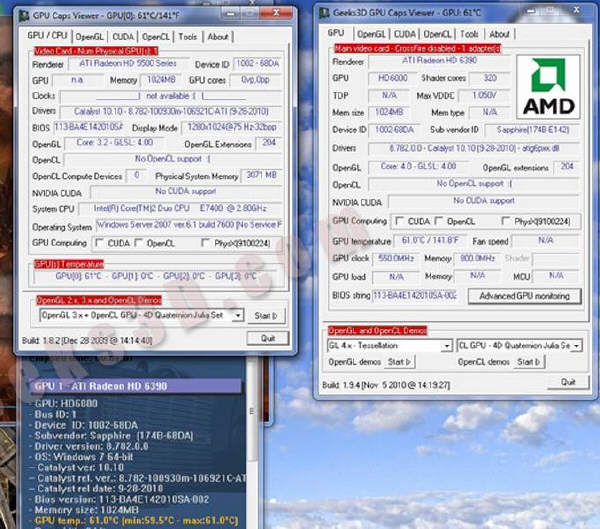
Task: Click the Device ID field 1002 - 68DA in left window
Action: 258,64
